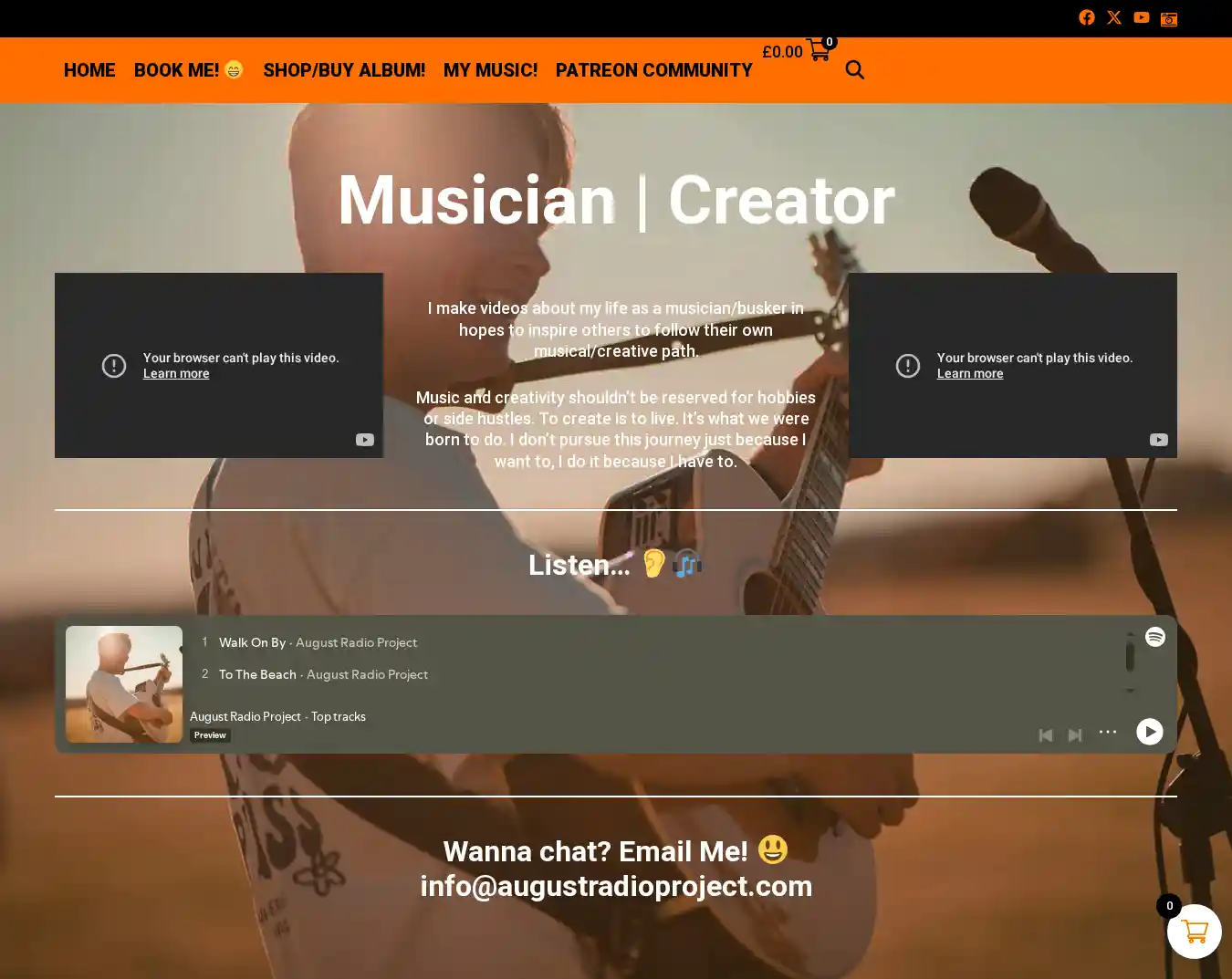The height and width of the screenshot is (979, 1232).
Task: Click Learn more on left video
Action: pyautogui.click(x=176, y=374)
